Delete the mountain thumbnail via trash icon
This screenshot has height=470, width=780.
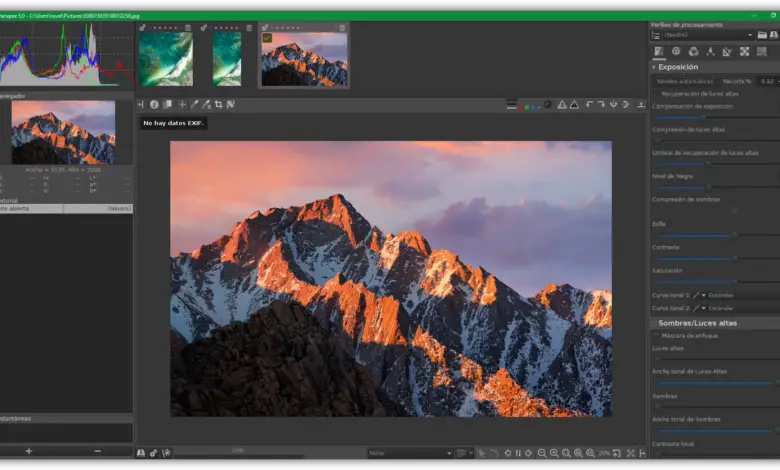click(x=342, y=28)
